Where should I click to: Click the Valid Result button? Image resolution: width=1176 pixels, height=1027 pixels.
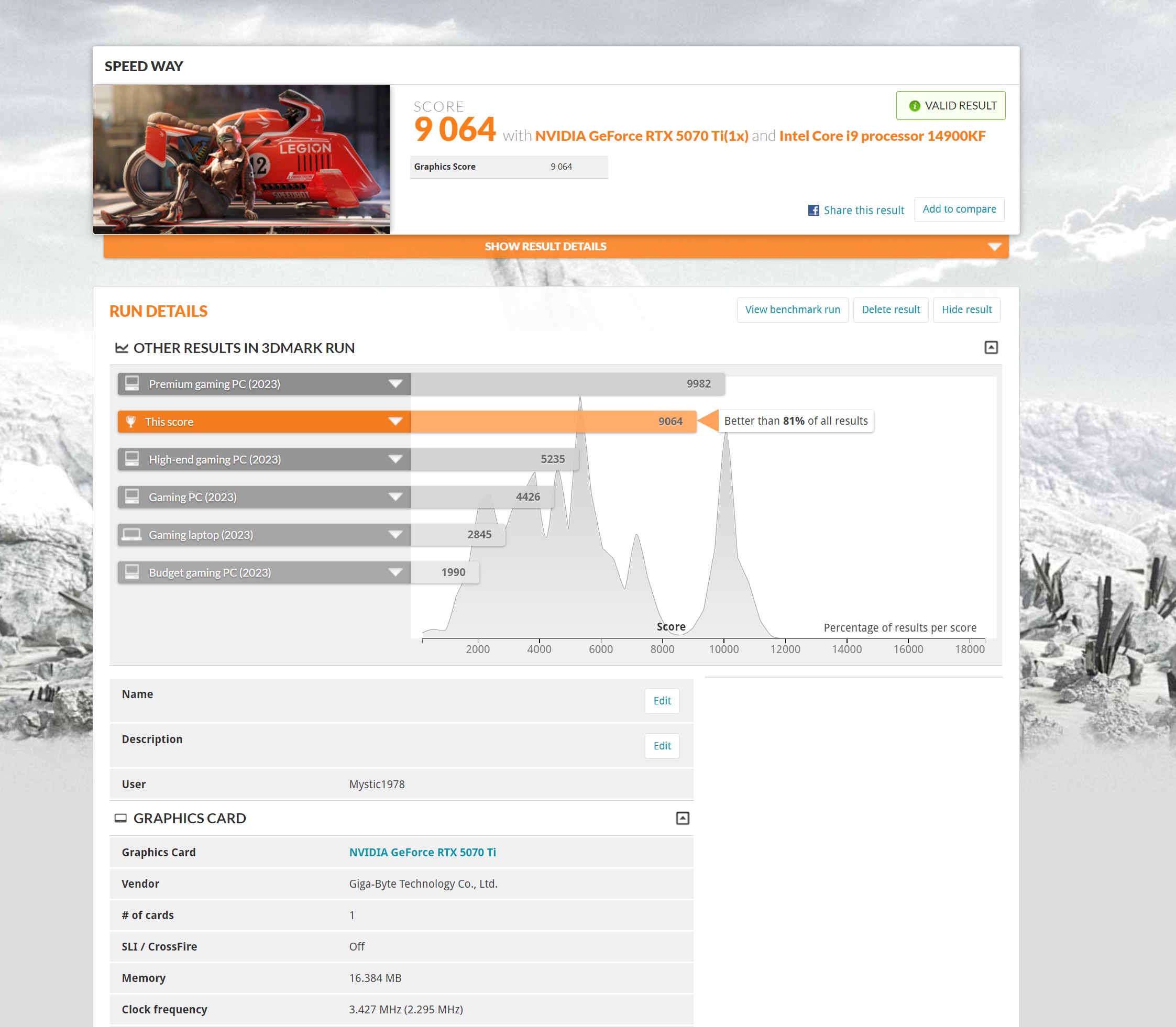[950, 106]
